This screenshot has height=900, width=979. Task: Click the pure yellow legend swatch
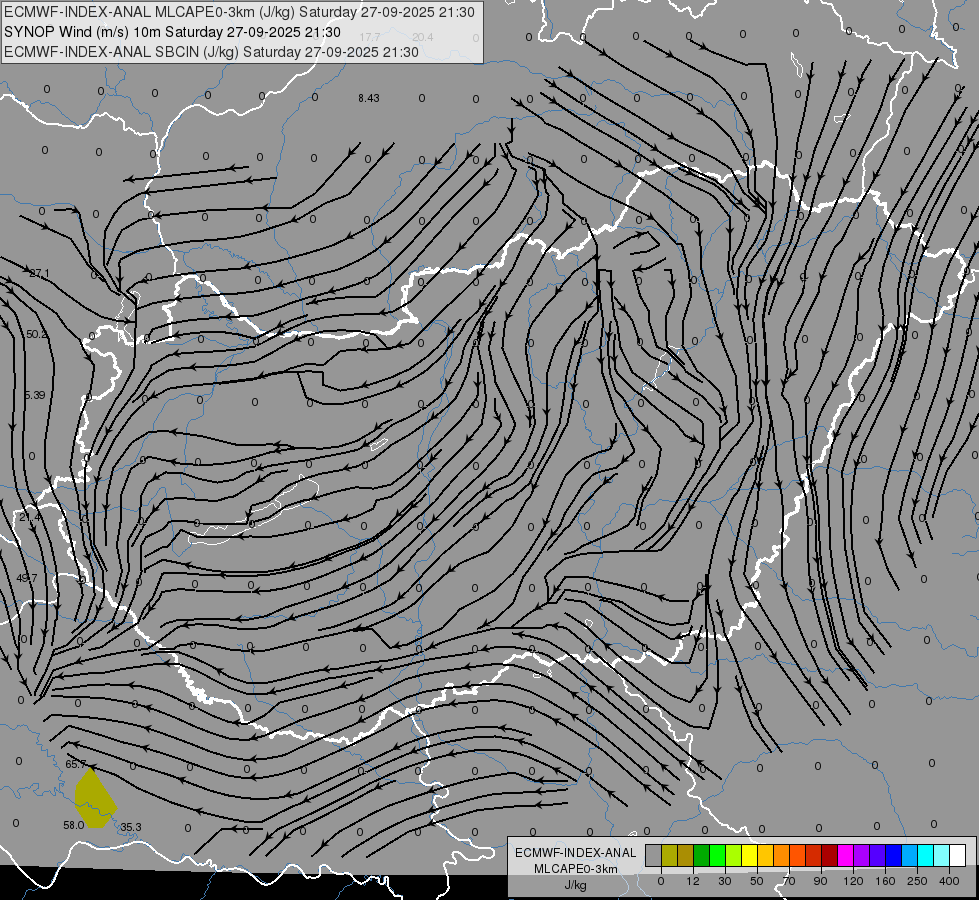(750, 855)
